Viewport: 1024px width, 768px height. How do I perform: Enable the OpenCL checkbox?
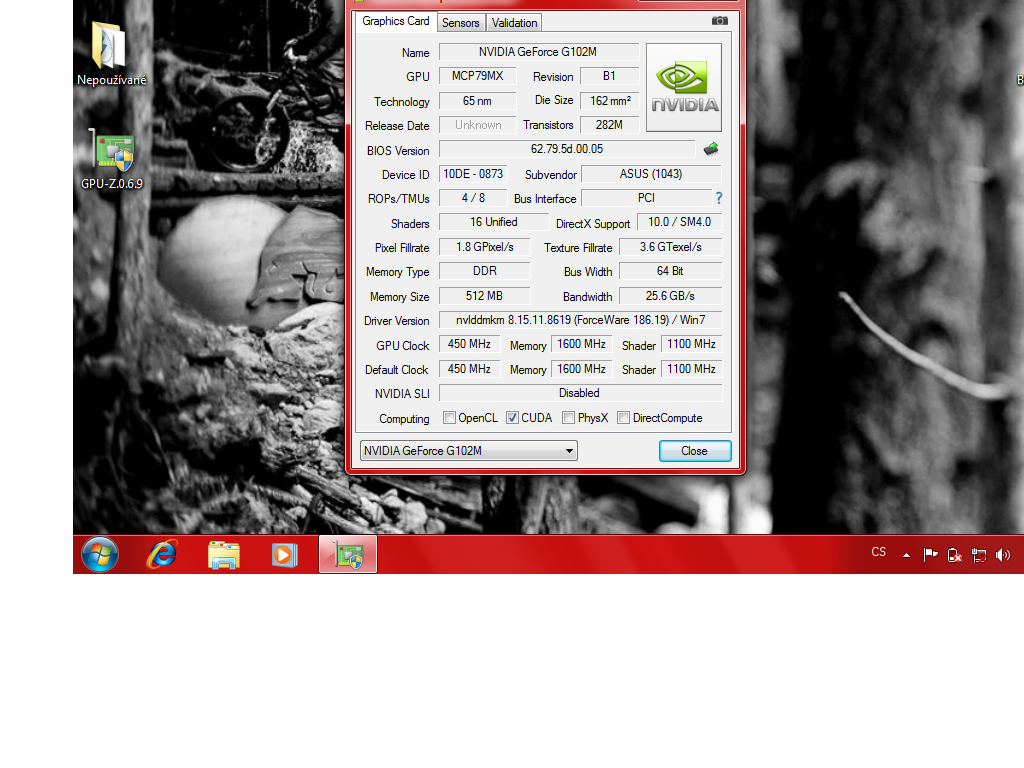pyautogui.click(x=450, y=418)
